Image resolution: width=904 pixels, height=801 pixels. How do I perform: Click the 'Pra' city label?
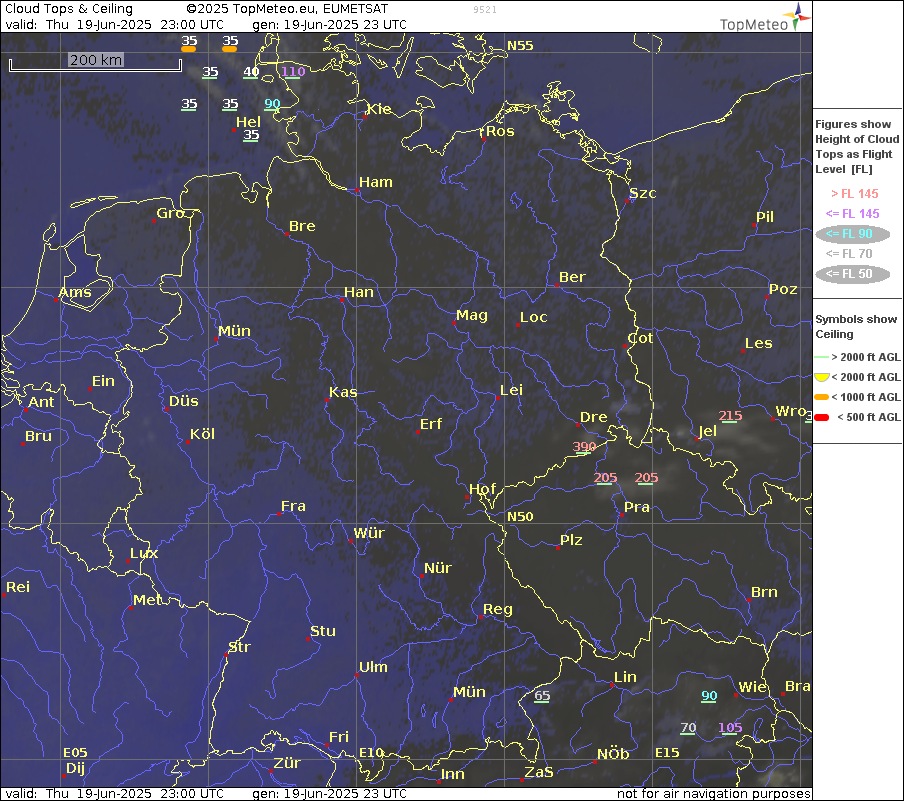[636, 507]
